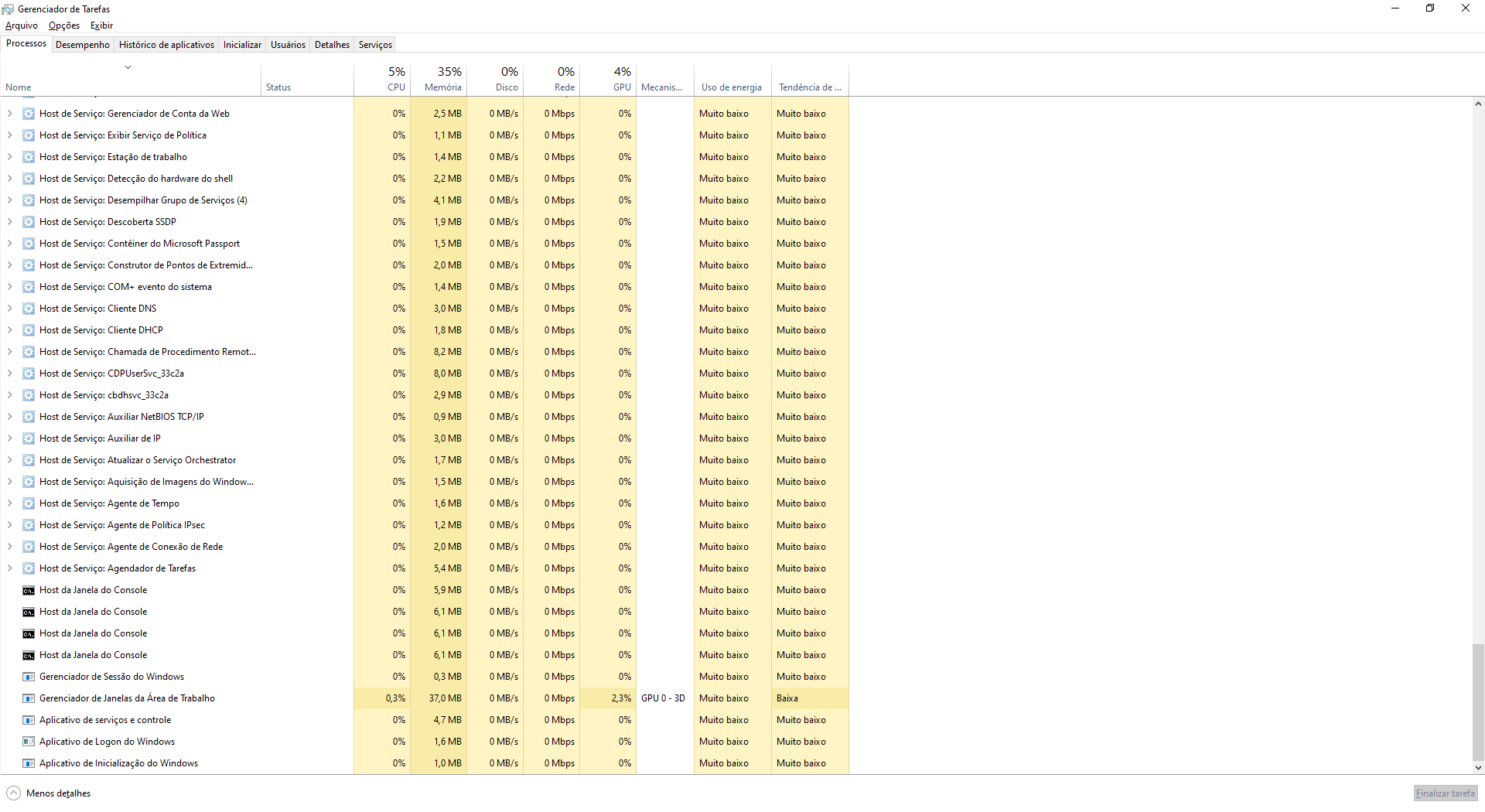Open the Opções menu
This screenshot has height=812, width=1485.
pyautogui.click(x=64, y=26)
